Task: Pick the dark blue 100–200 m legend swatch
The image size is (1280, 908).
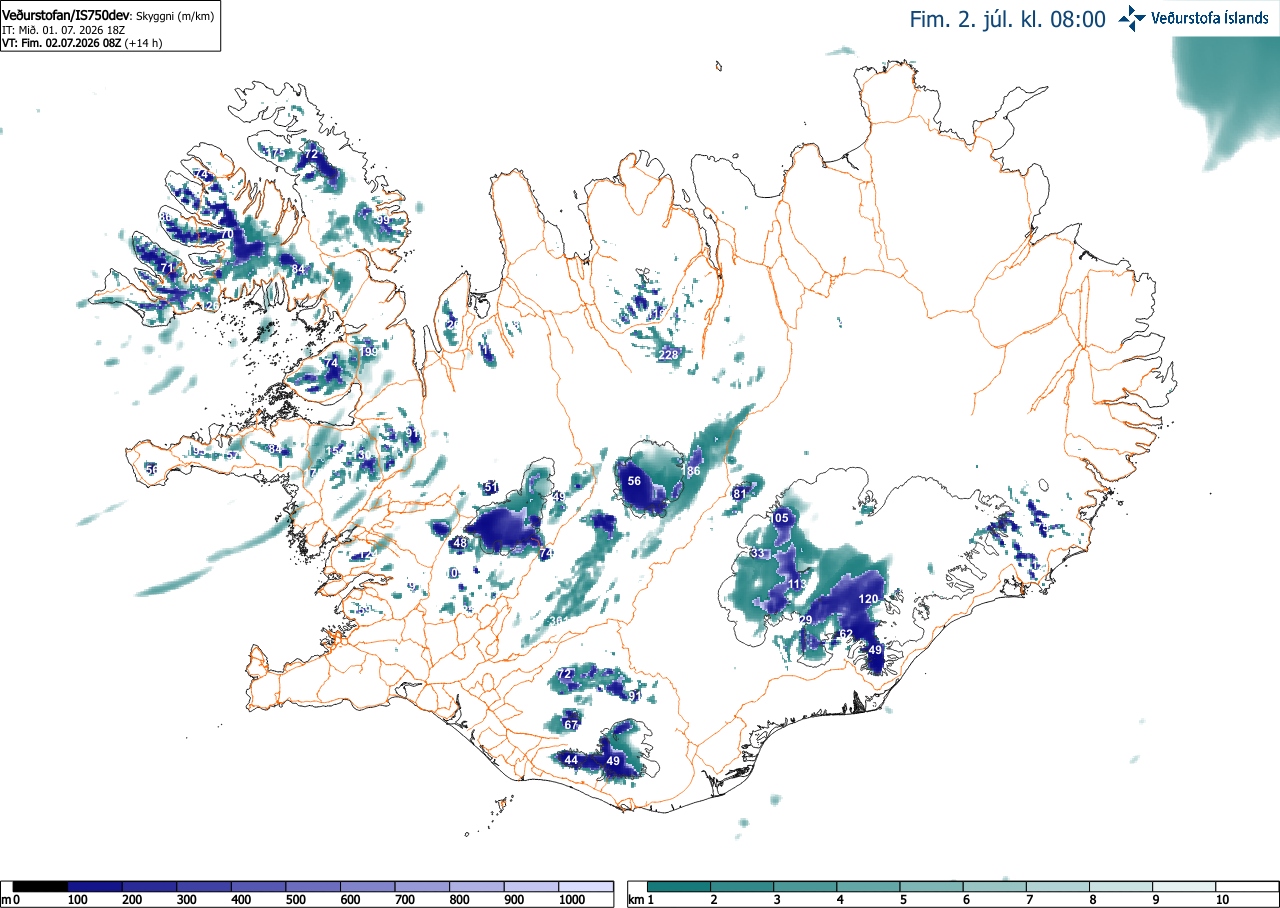Action: [95, 887]
